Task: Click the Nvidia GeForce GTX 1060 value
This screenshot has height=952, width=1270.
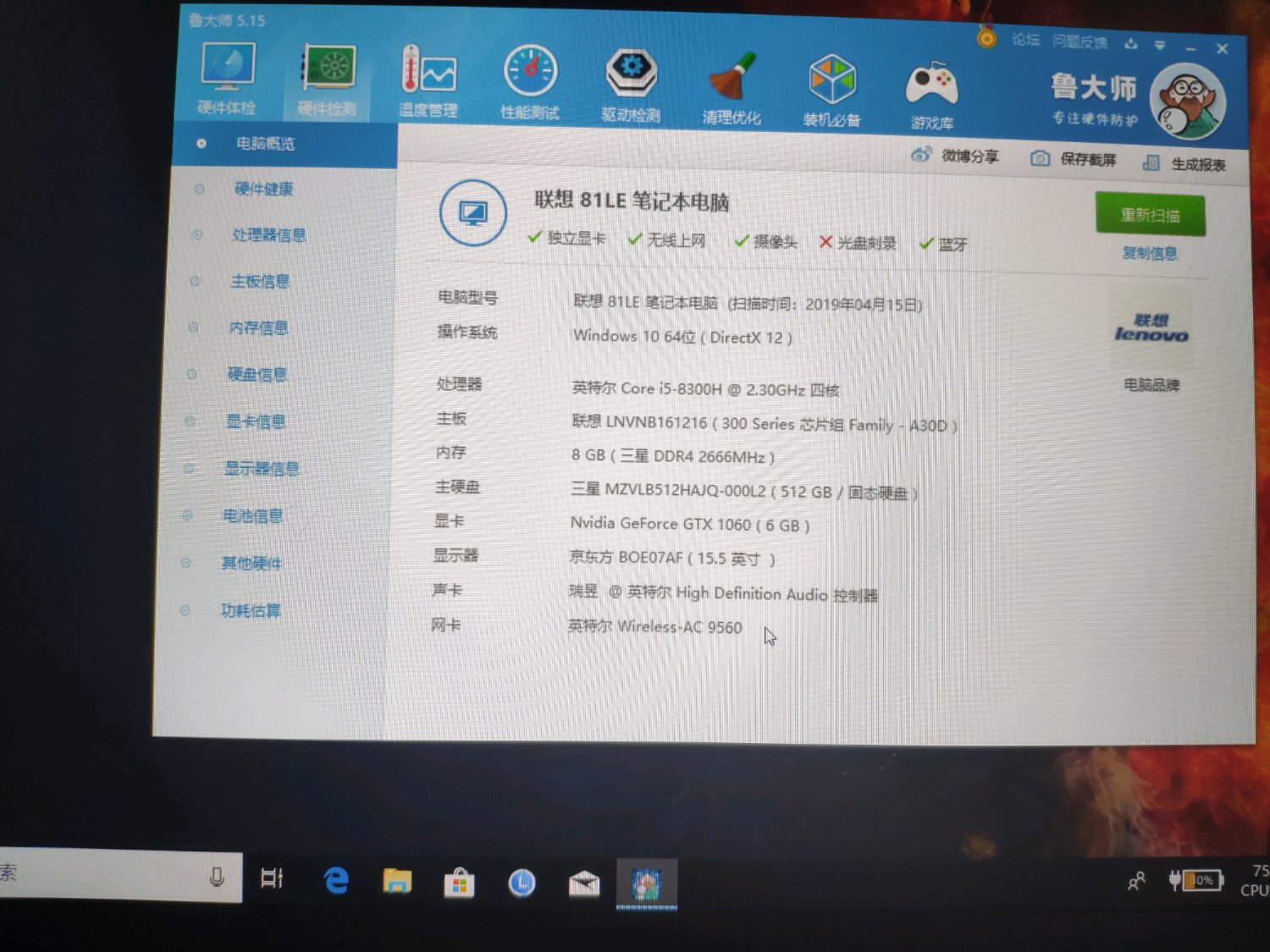Action: point(690,524)
